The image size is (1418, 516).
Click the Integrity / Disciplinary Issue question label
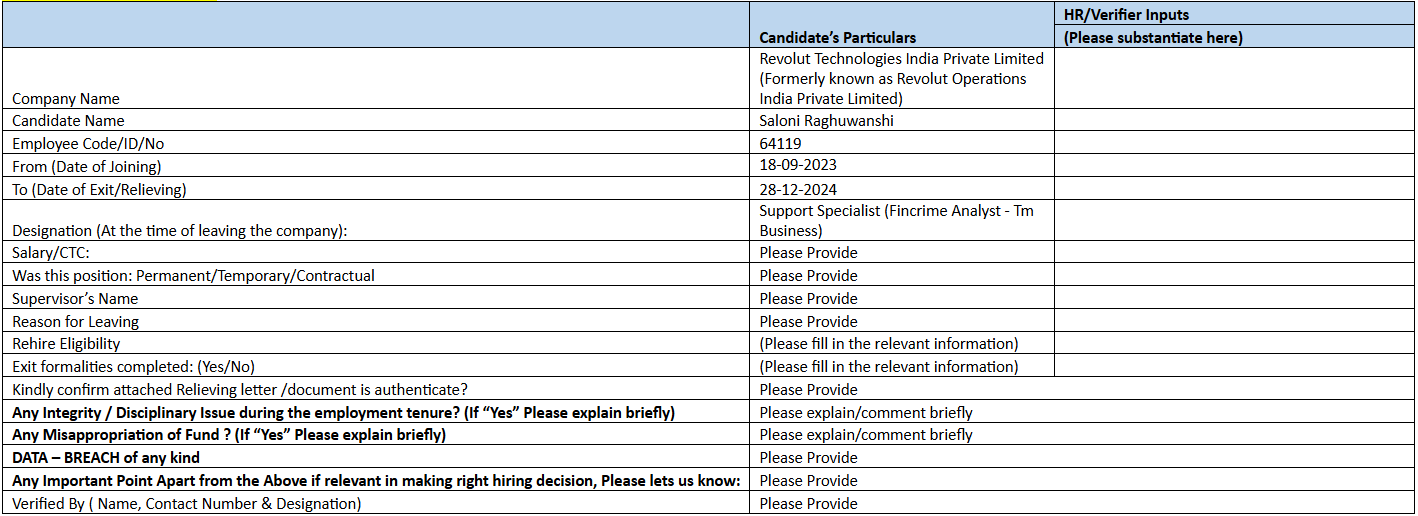(x=343, y=413)
